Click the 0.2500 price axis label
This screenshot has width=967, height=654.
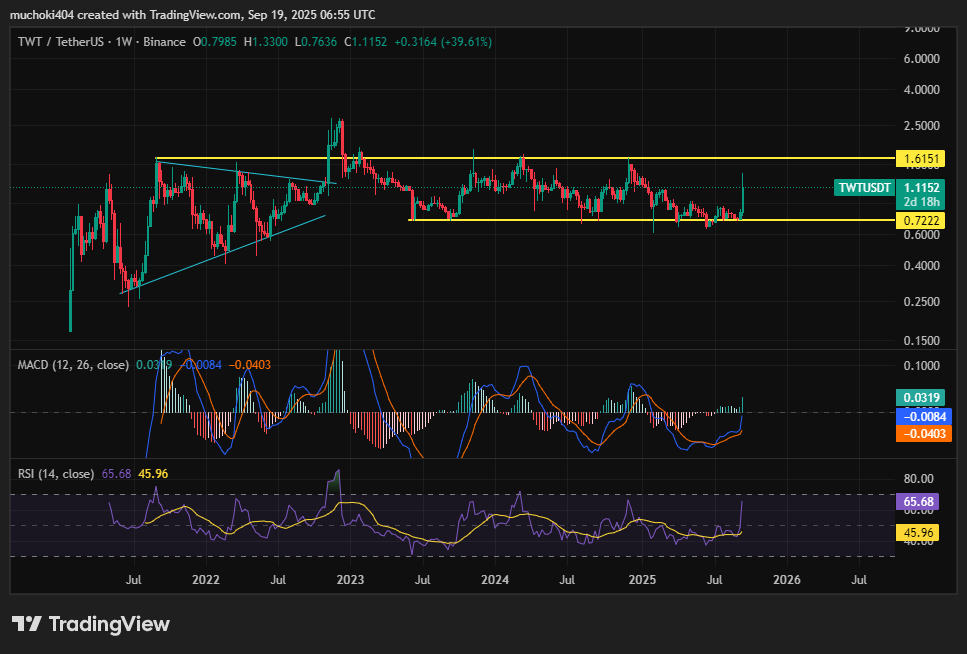(x=921, y=302)
